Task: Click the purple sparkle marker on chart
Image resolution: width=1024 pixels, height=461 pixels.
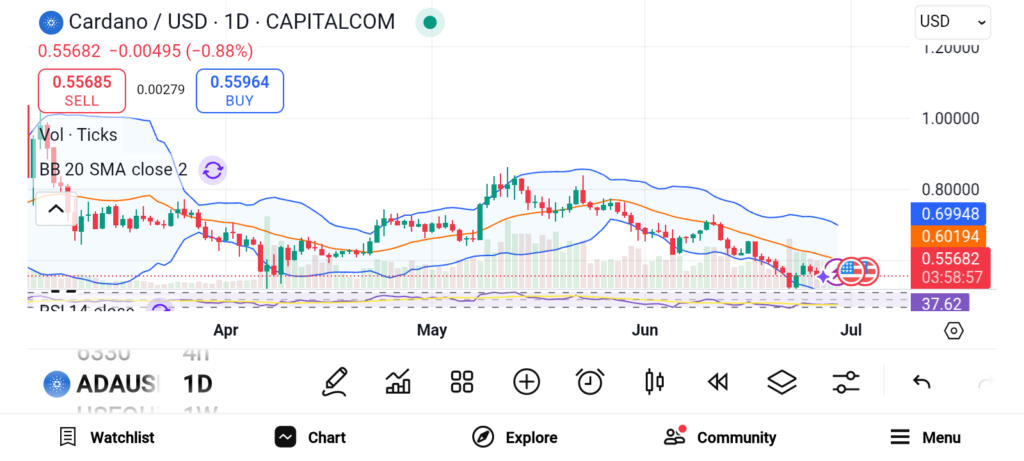Action: tap(824, 277)
